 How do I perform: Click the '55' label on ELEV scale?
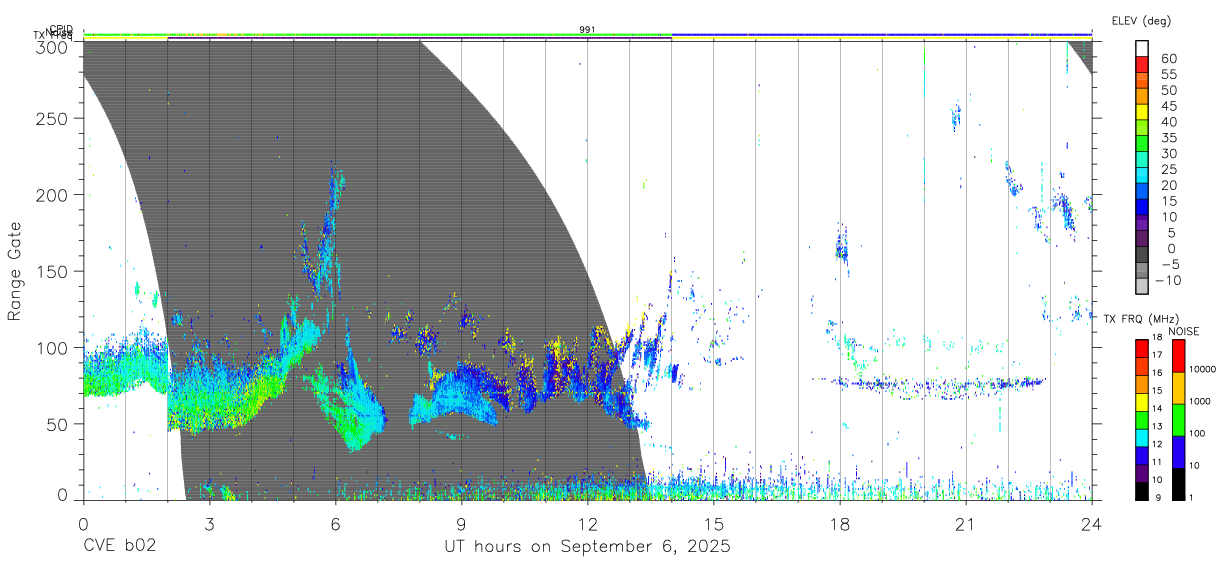pyautogui.click(x=1169, y=75)
